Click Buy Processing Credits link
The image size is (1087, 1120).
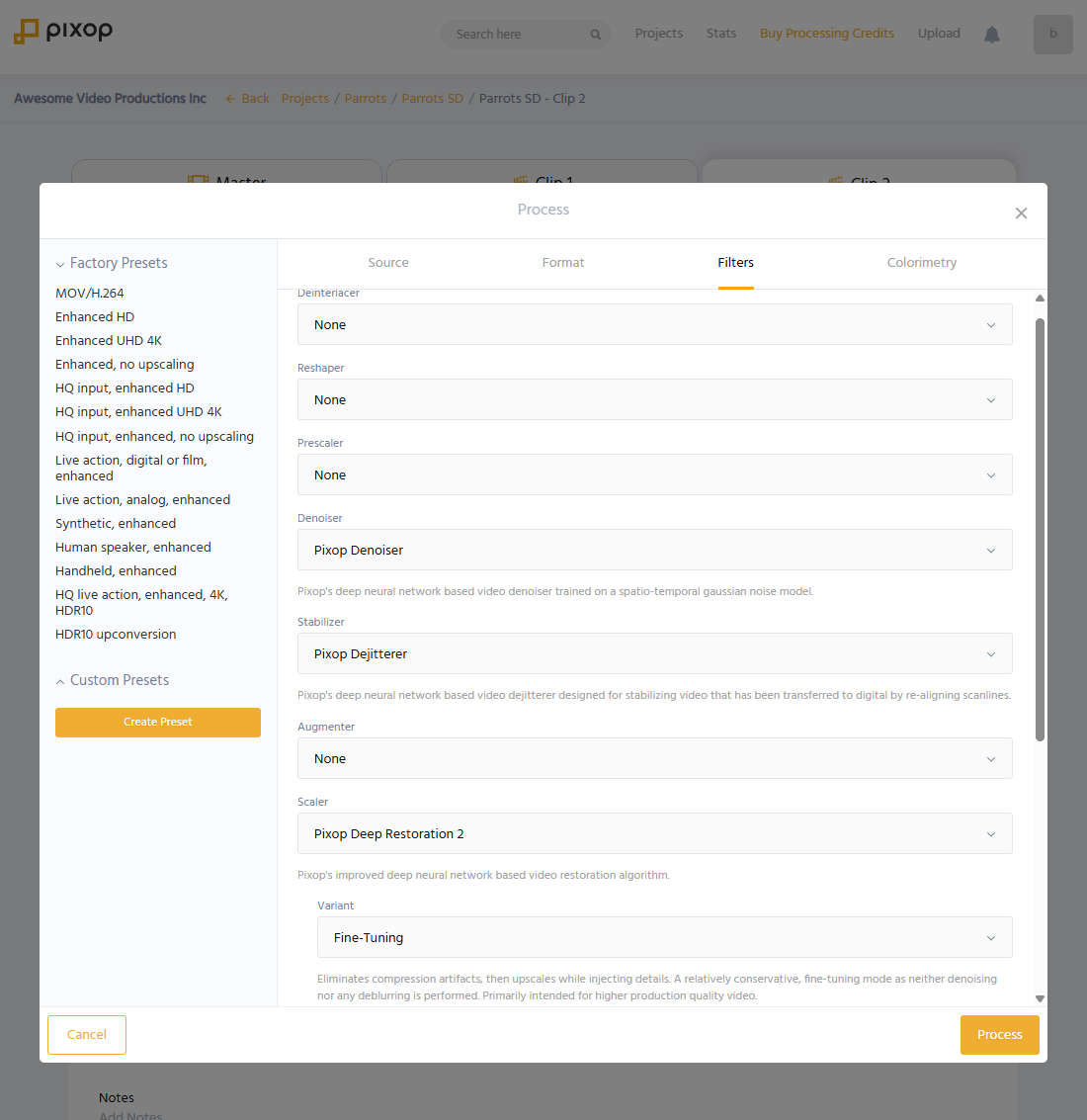pyautogui.click(x=826, y=34)
